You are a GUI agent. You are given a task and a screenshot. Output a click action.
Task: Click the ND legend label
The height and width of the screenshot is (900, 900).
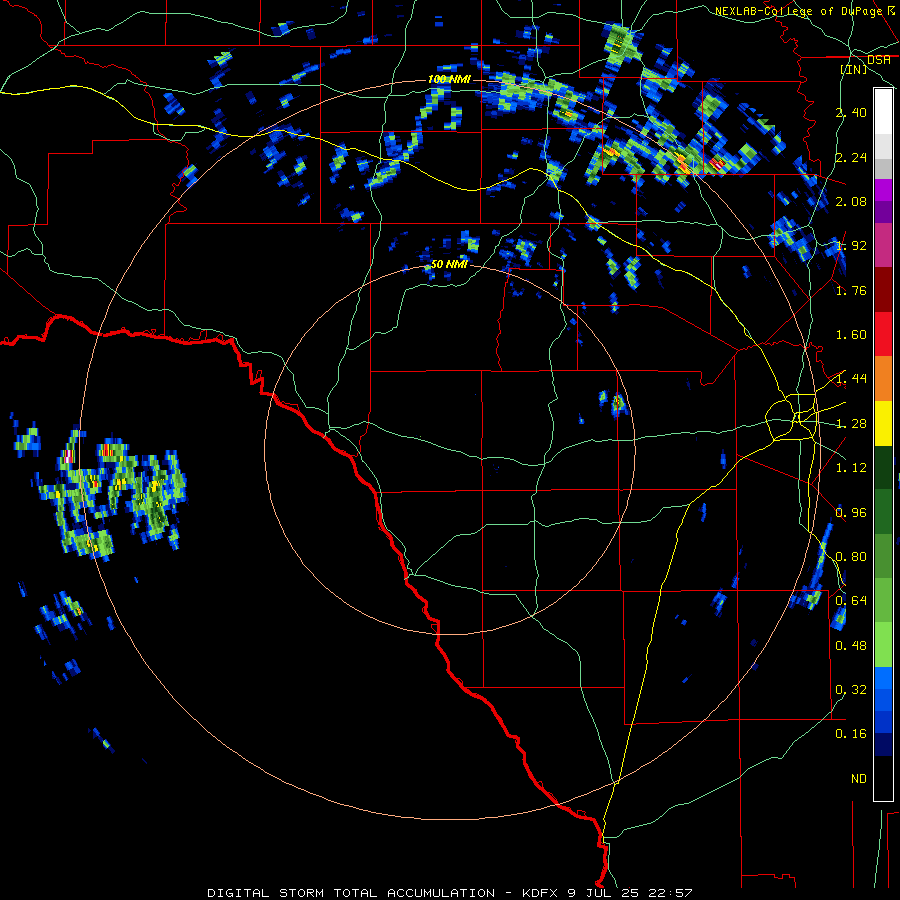(859, 779)
